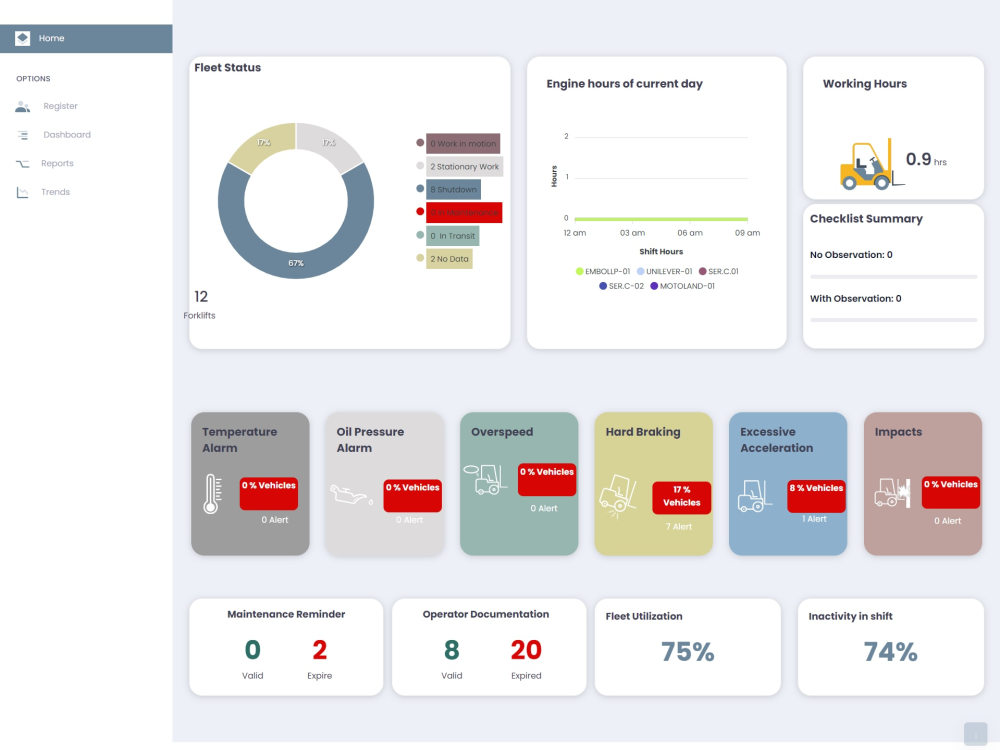Click '0 Alert' in Impacts card
Image resolution: width=1000 pixels, height=750 pixels.
pyautogui.click(x=948, y=521)
